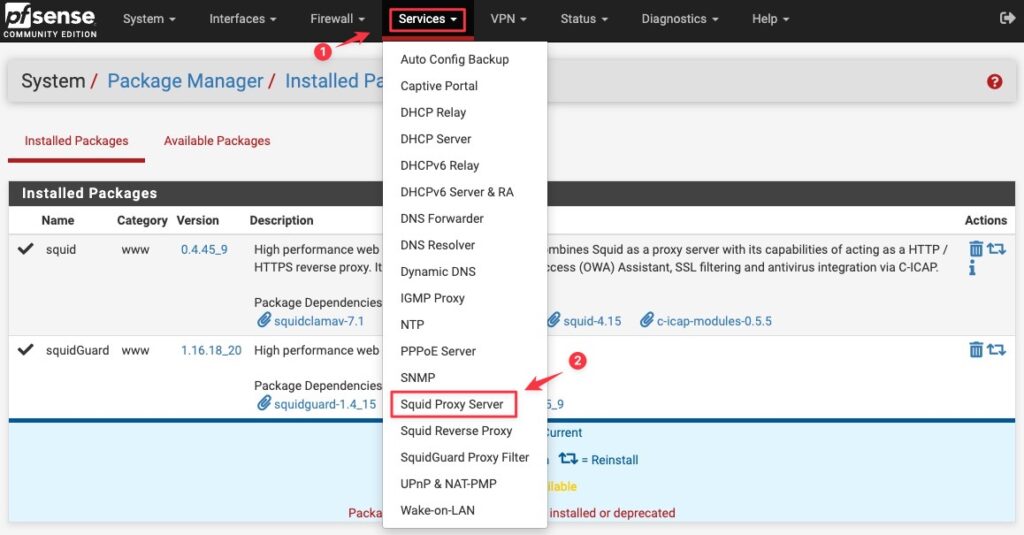Follow the Installed Packages breadcrumb link
Screen dimensions: 1024x535
(334, 81)
